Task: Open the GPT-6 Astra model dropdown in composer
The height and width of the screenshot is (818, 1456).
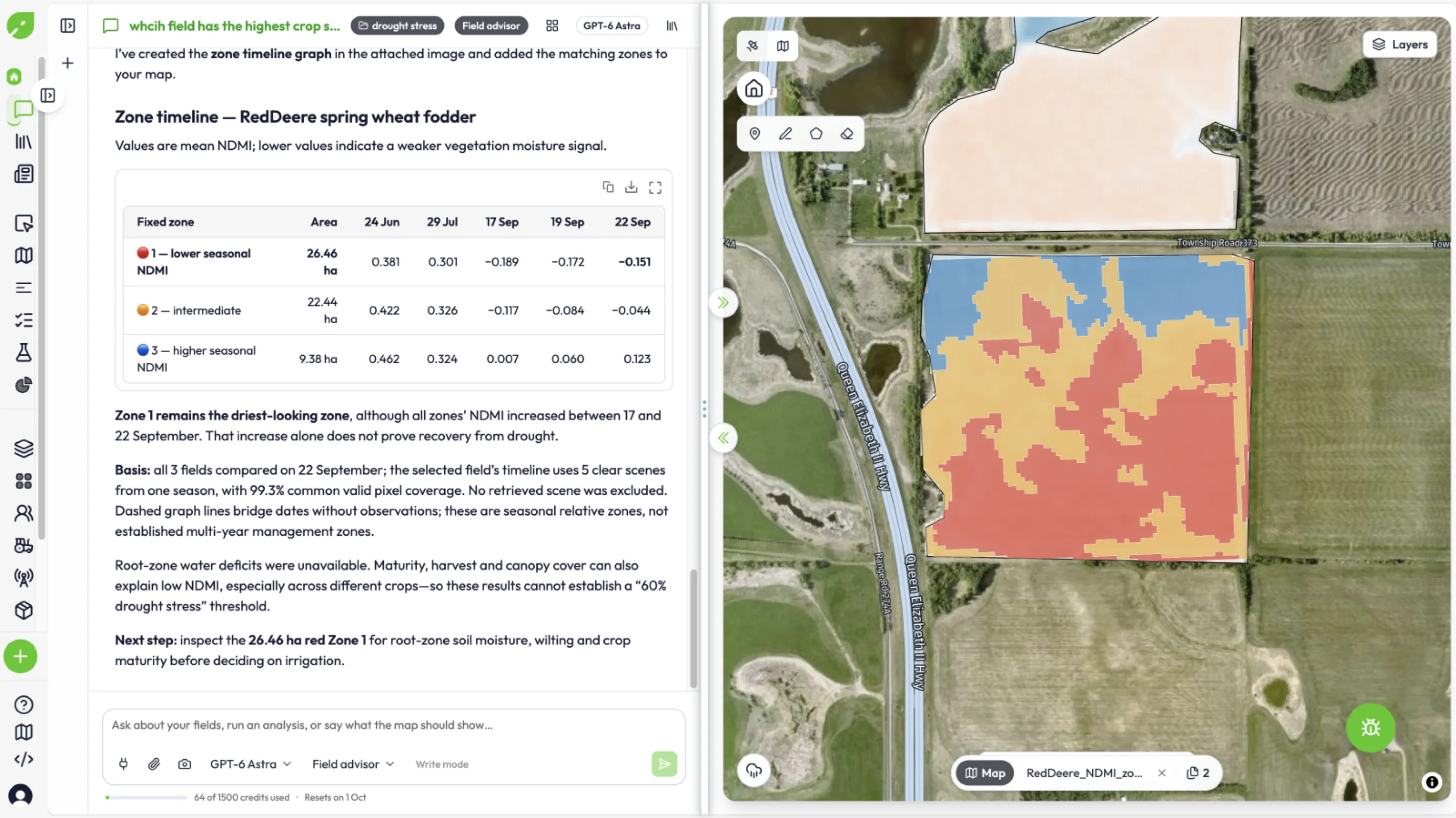Action: 251,764
